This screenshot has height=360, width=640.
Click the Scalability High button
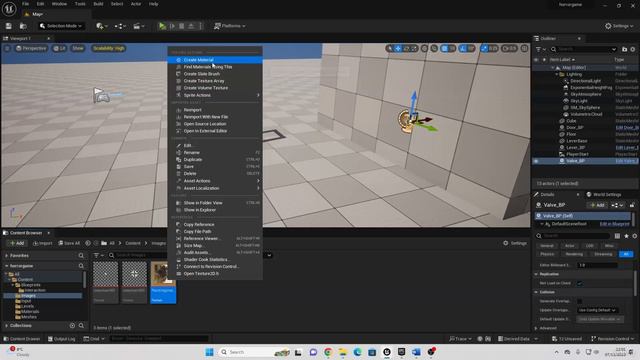[x=109, y=48]
